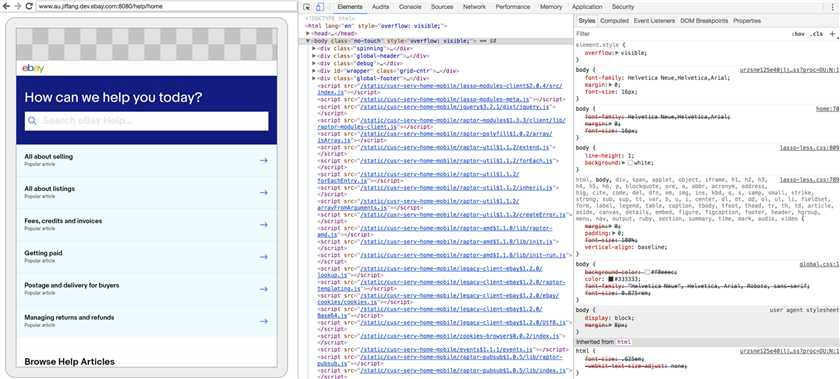Viewport: 840px width, 379px height.
Task: Click the arrow beside All about listings
Action: [264, 192]
